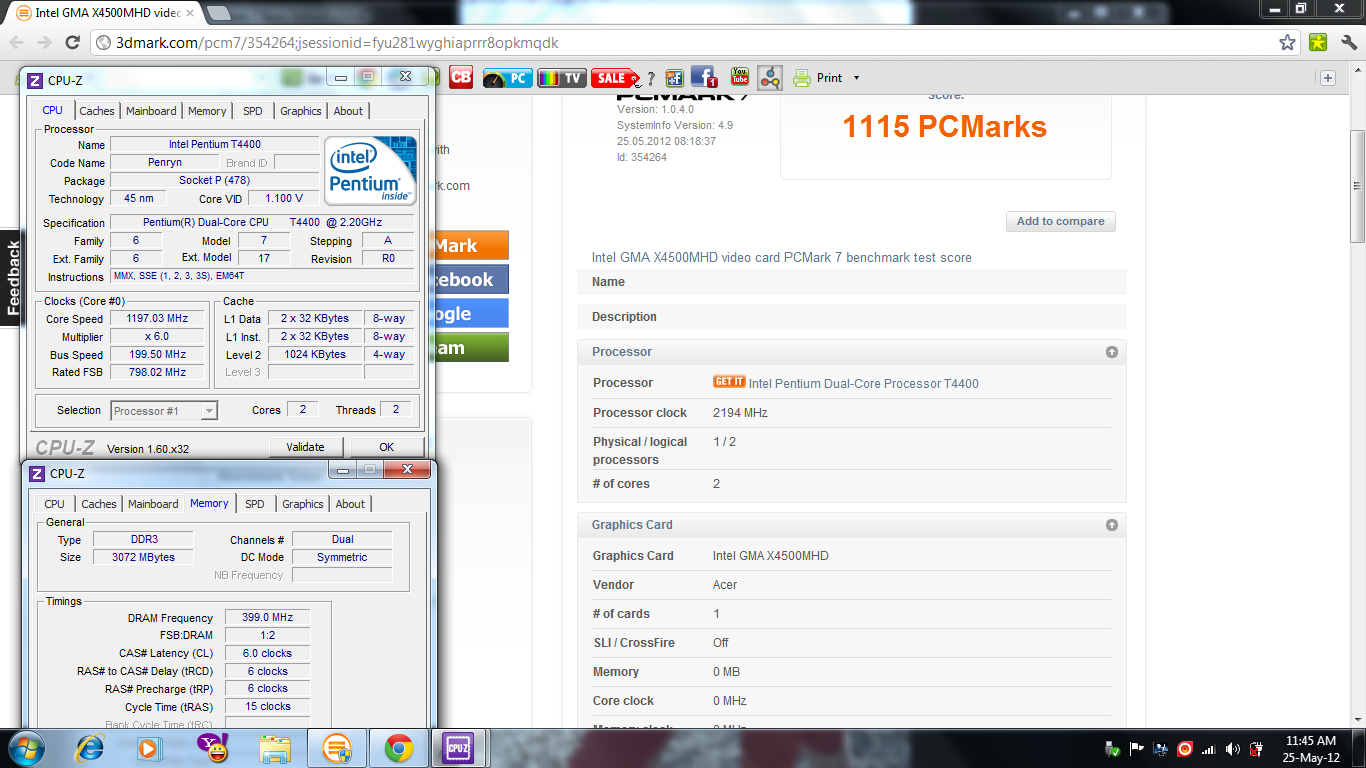Click the CPU-Z taskbar icon
The width and height of the screenshot is (1366, 768).
pos(459,748)
